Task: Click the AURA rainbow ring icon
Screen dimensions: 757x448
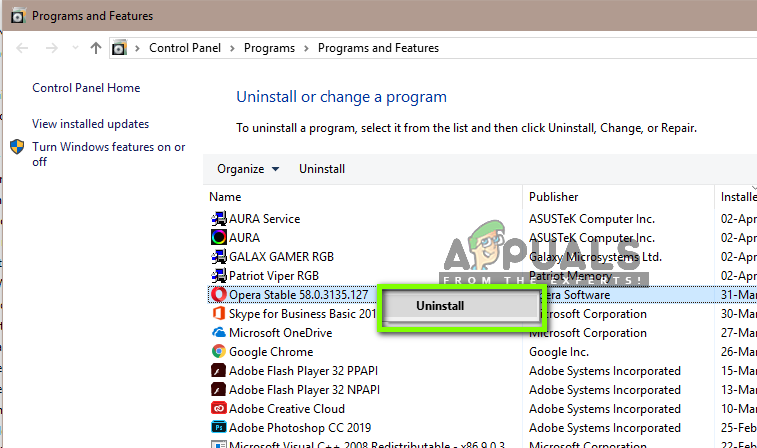Action: coord(219,238)
